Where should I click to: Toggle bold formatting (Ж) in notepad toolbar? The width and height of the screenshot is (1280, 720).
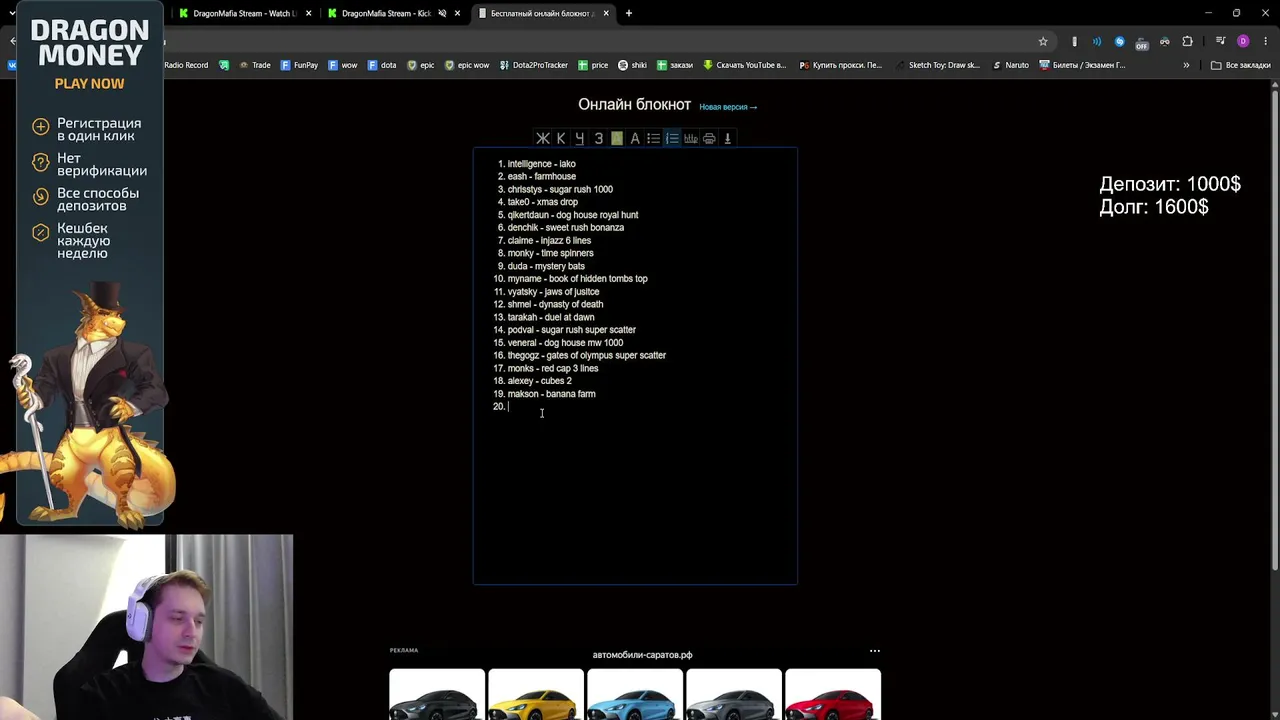click(x=542, y=139)
